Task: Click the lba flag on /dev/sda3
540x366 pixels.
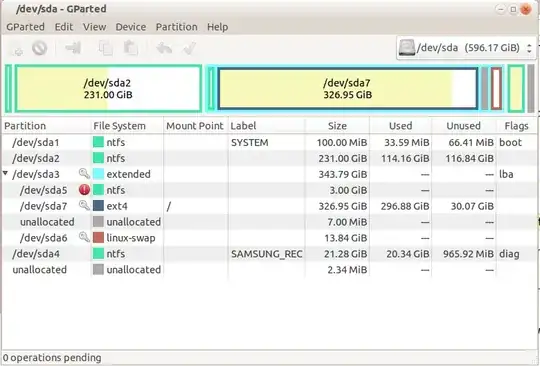Action: click(x=506, y=174)
